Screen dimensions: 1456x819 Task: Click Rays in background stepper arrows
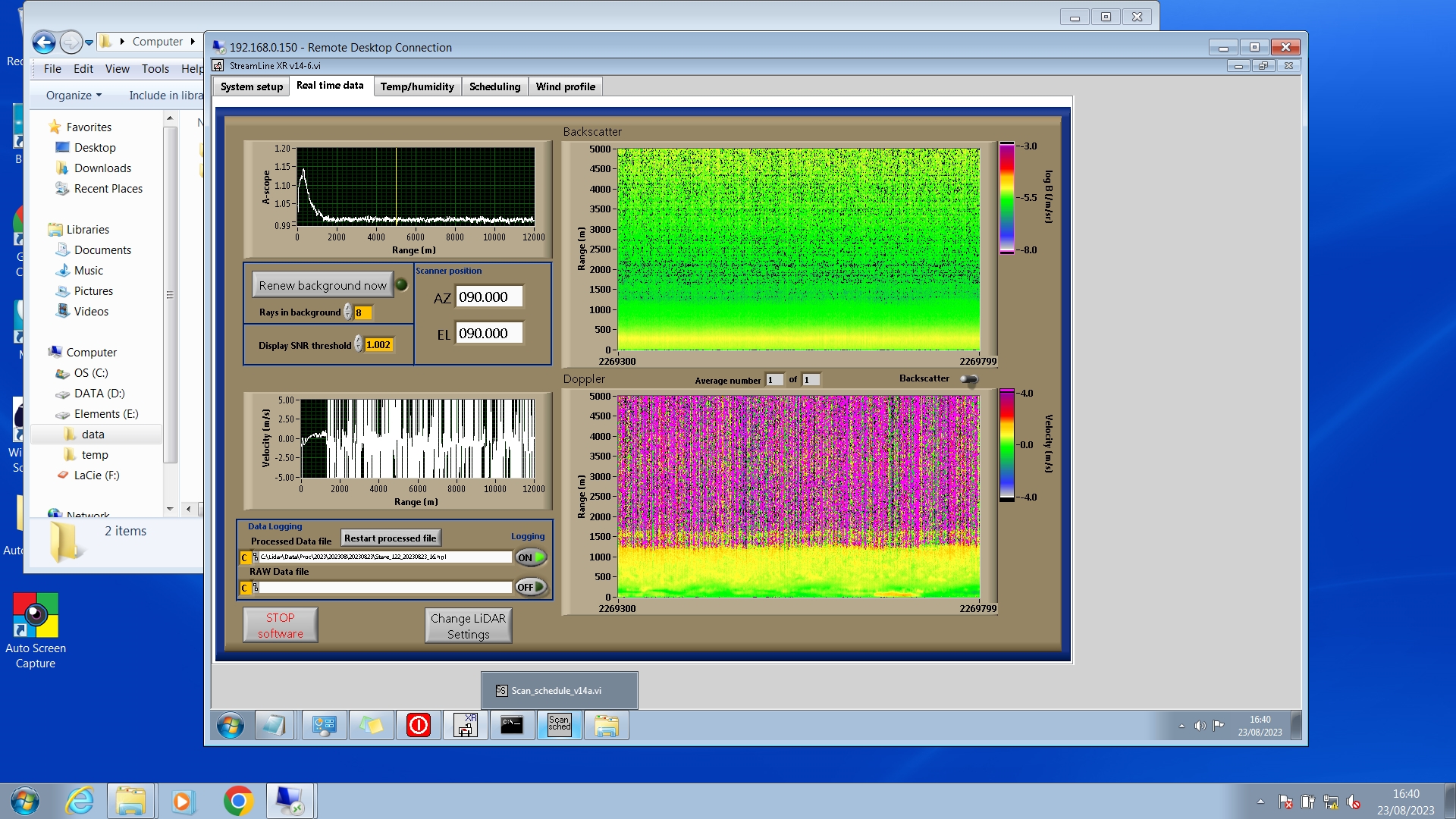(348, 312)
